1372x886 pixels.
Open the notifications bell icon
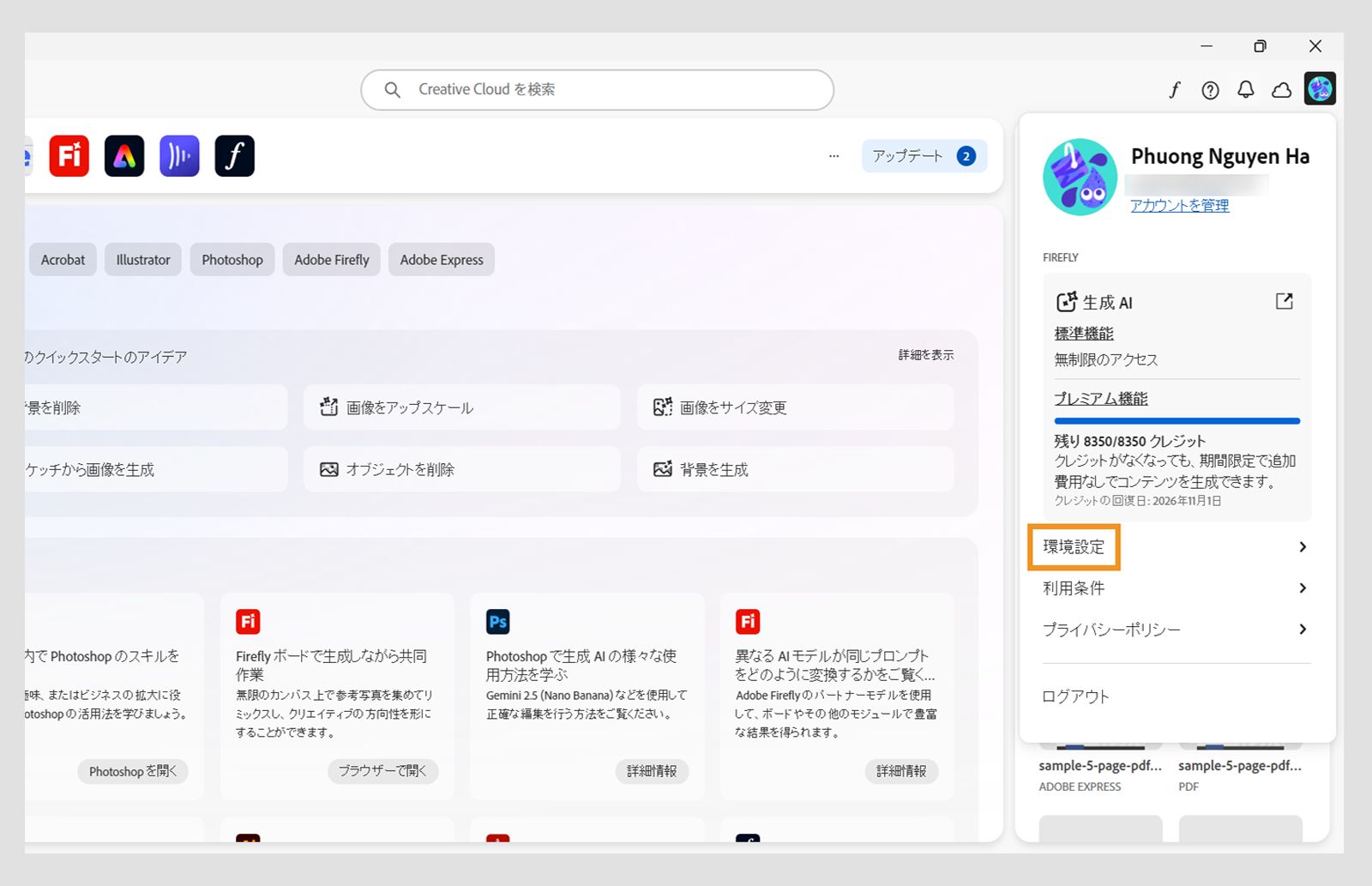[x=1246, y=90]
